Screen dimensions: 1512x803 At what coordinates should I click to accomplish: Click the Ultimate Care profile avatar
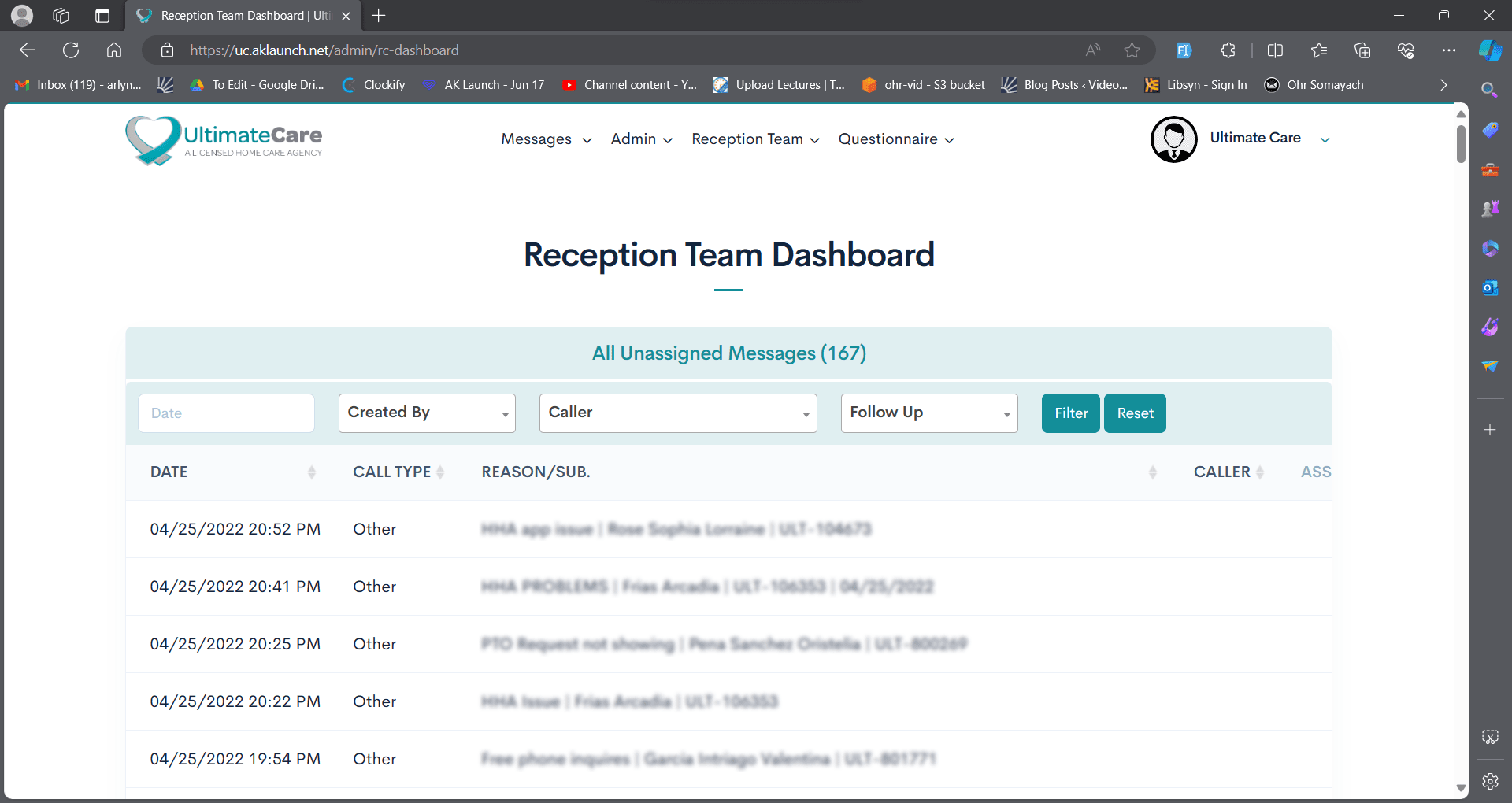point(1173,139)
